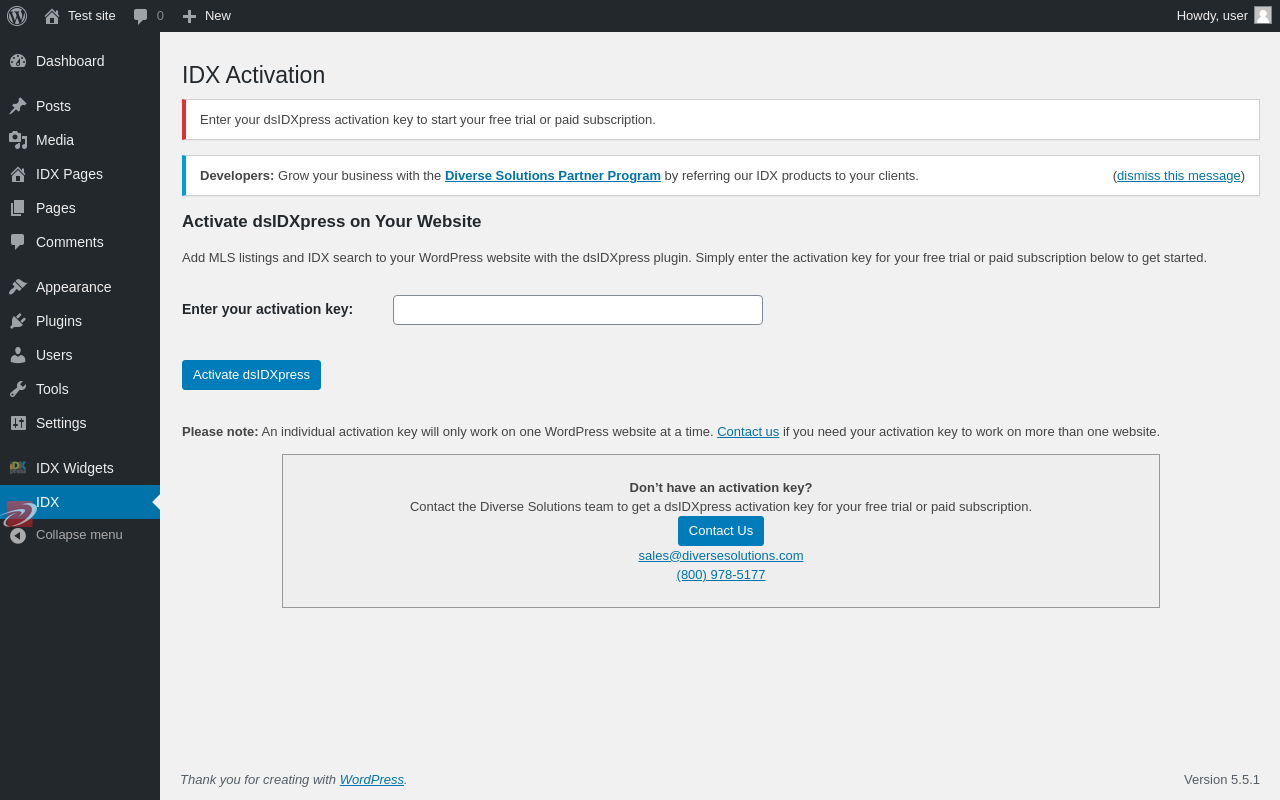
Task: Click the Tools wrench icon
Action: 18,389
